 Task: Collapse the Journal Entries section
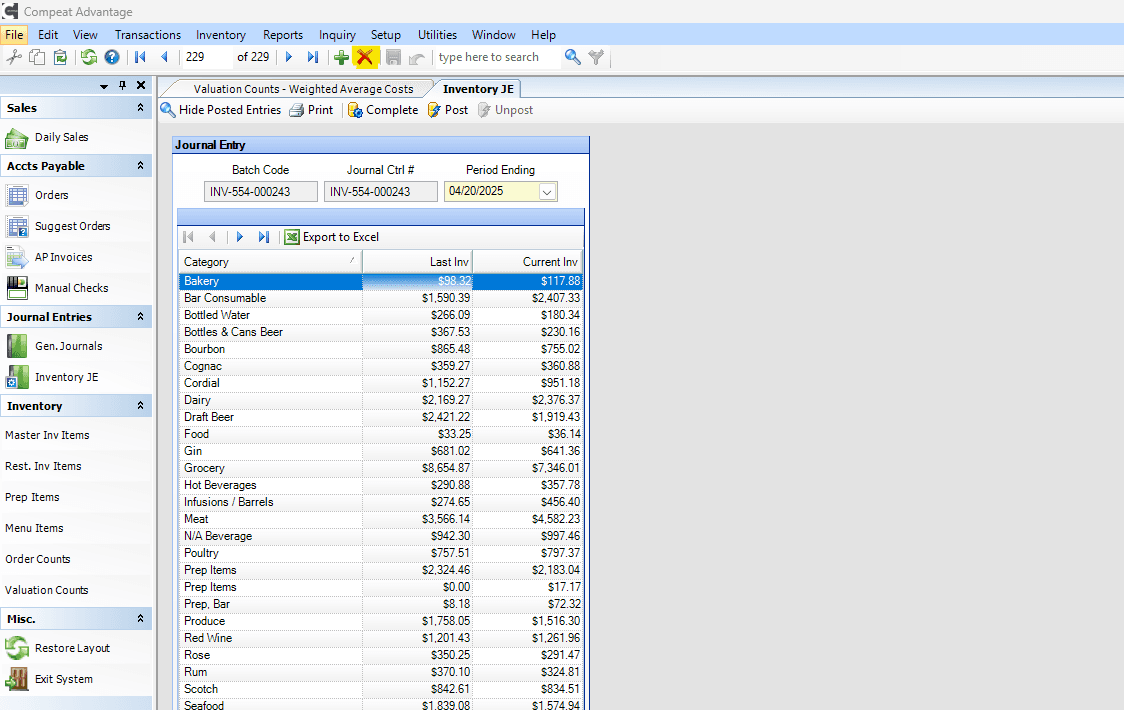tap(140, 316)
